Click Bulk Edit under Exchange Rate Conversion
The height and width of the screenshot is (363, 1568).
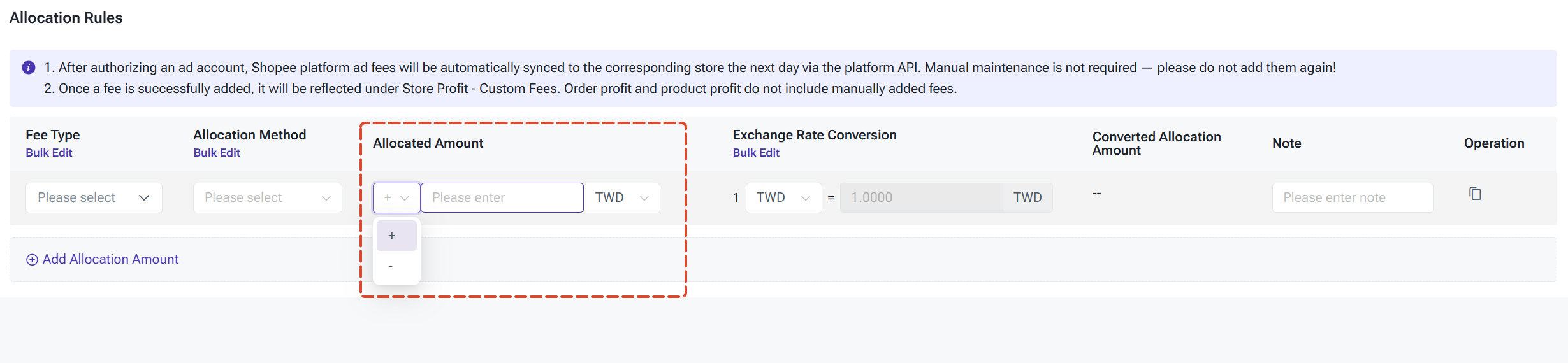(x=756, y=153)
